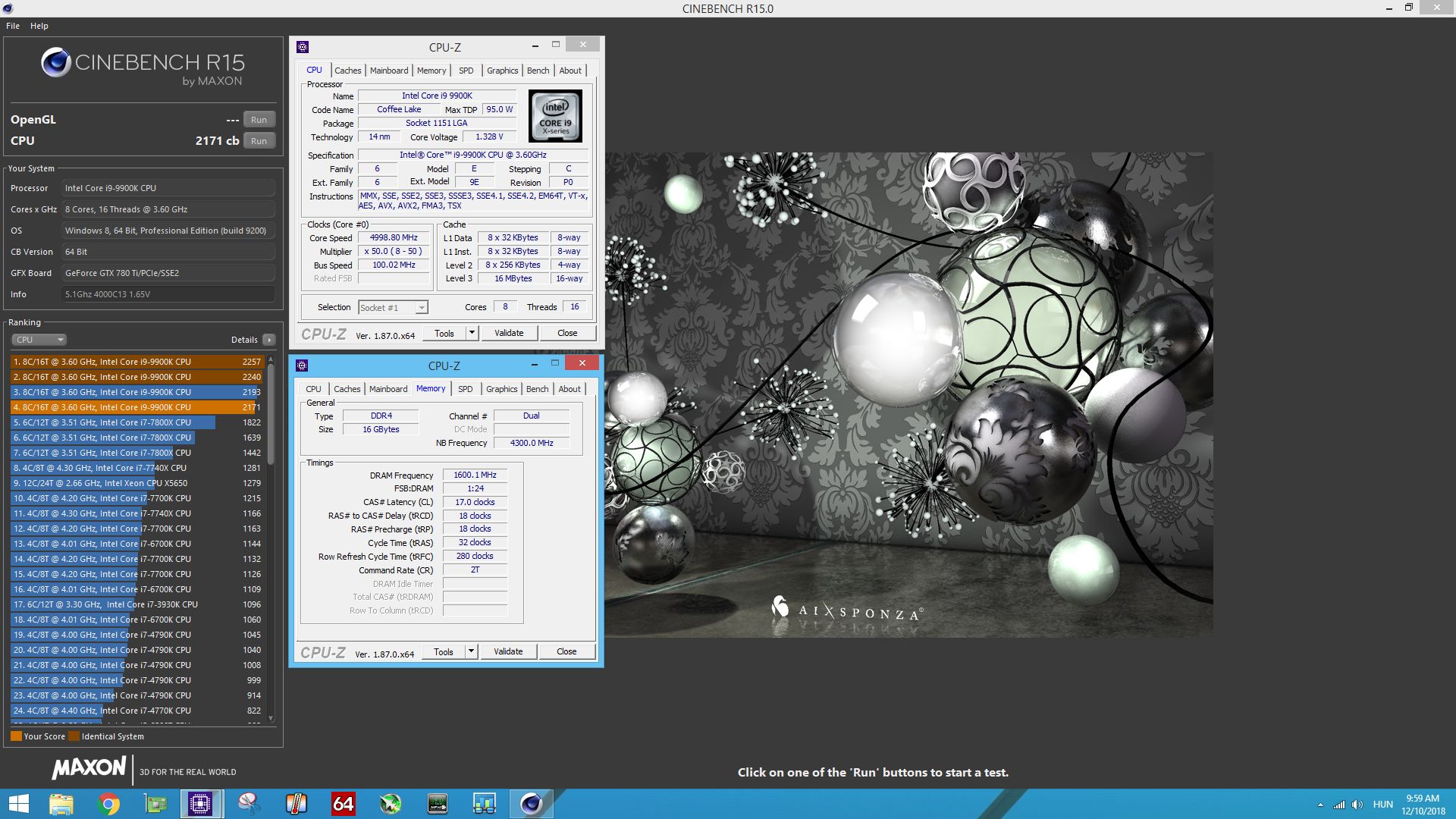Open the green arrow orb taskbar icon
The width and height of the screenshot is (1456, 819).
[x=390, y=804]
